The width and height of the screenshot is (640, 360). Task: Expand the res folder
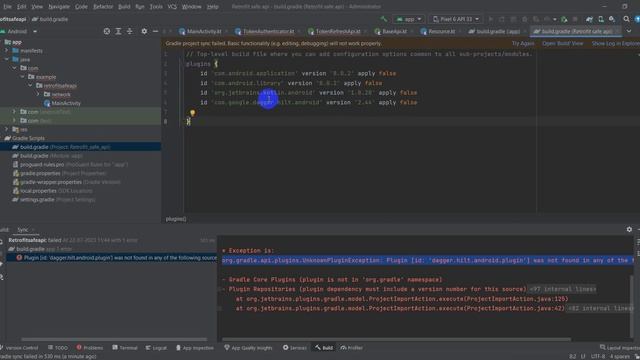(x=7, y=129)
